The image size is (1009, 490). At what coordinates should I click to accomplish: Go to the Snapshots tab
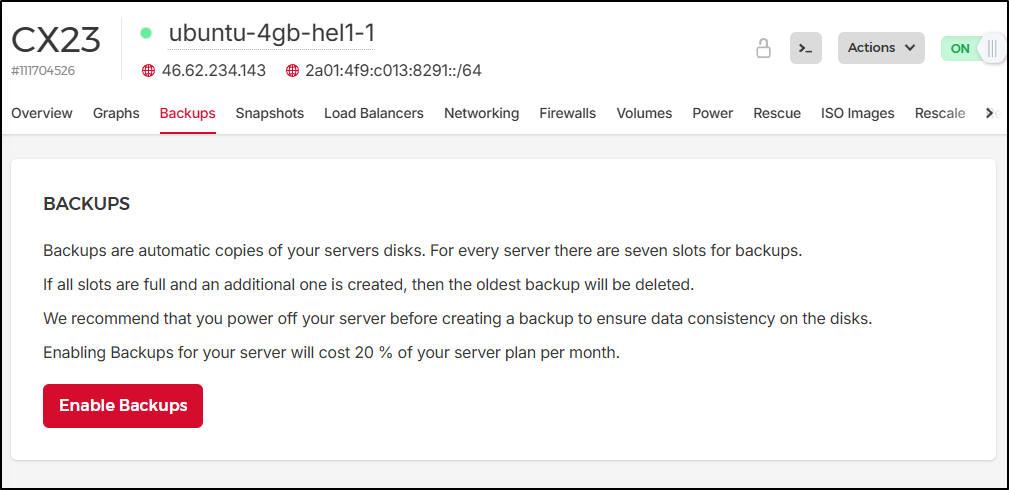[x=270, y=113]
